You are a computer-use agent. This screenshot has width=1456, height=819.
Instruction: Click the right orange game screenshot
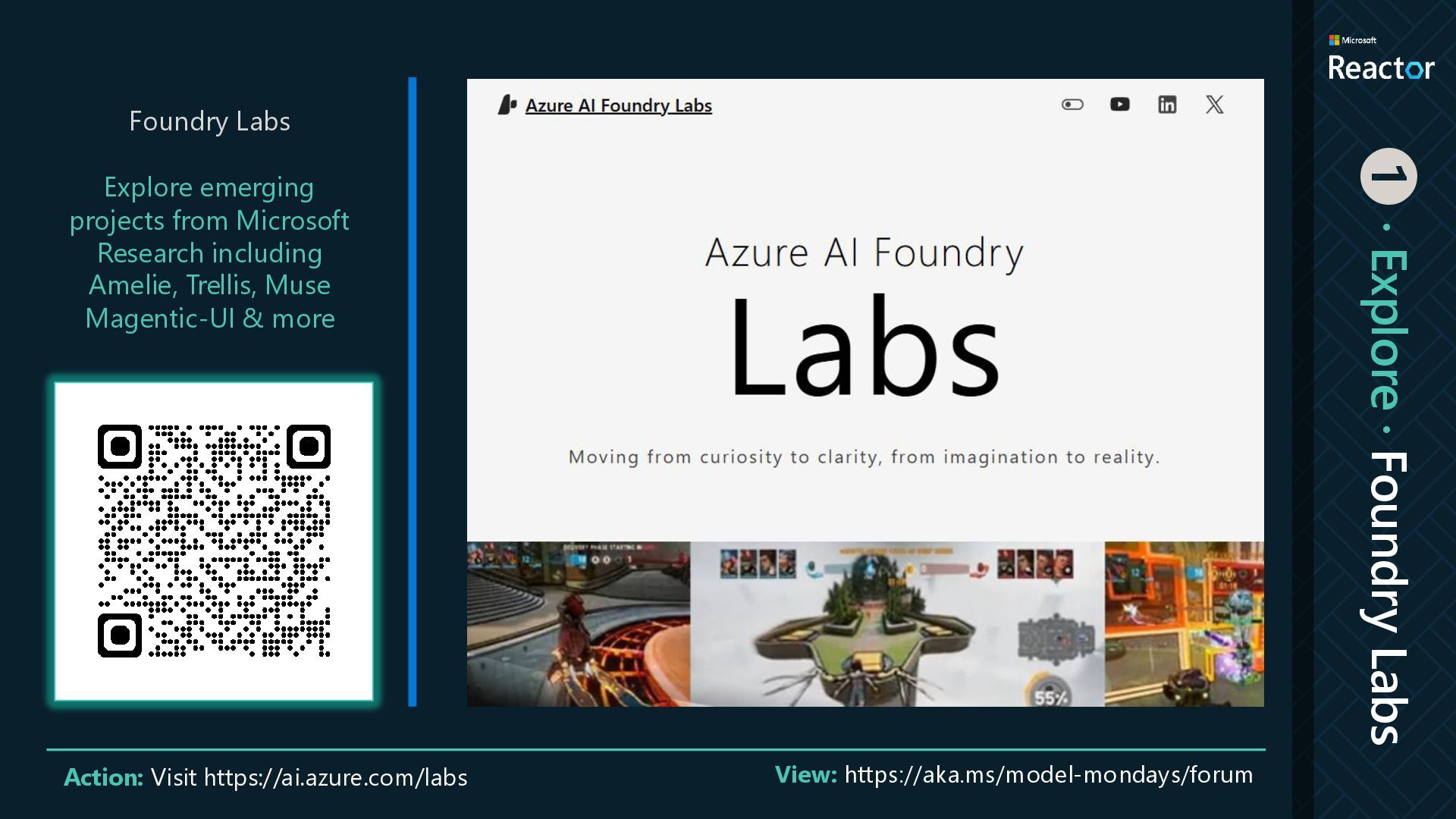pyautogui.click(x=1185, y=624)
